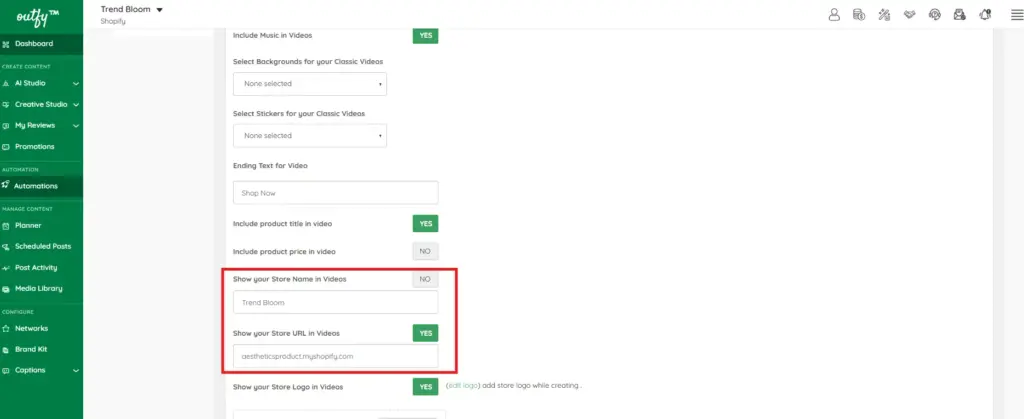This screenshot has width=1024, height=419.
Task: Click the Brand Kit icon
Action: pyautogui.click(x=6, y=349)
